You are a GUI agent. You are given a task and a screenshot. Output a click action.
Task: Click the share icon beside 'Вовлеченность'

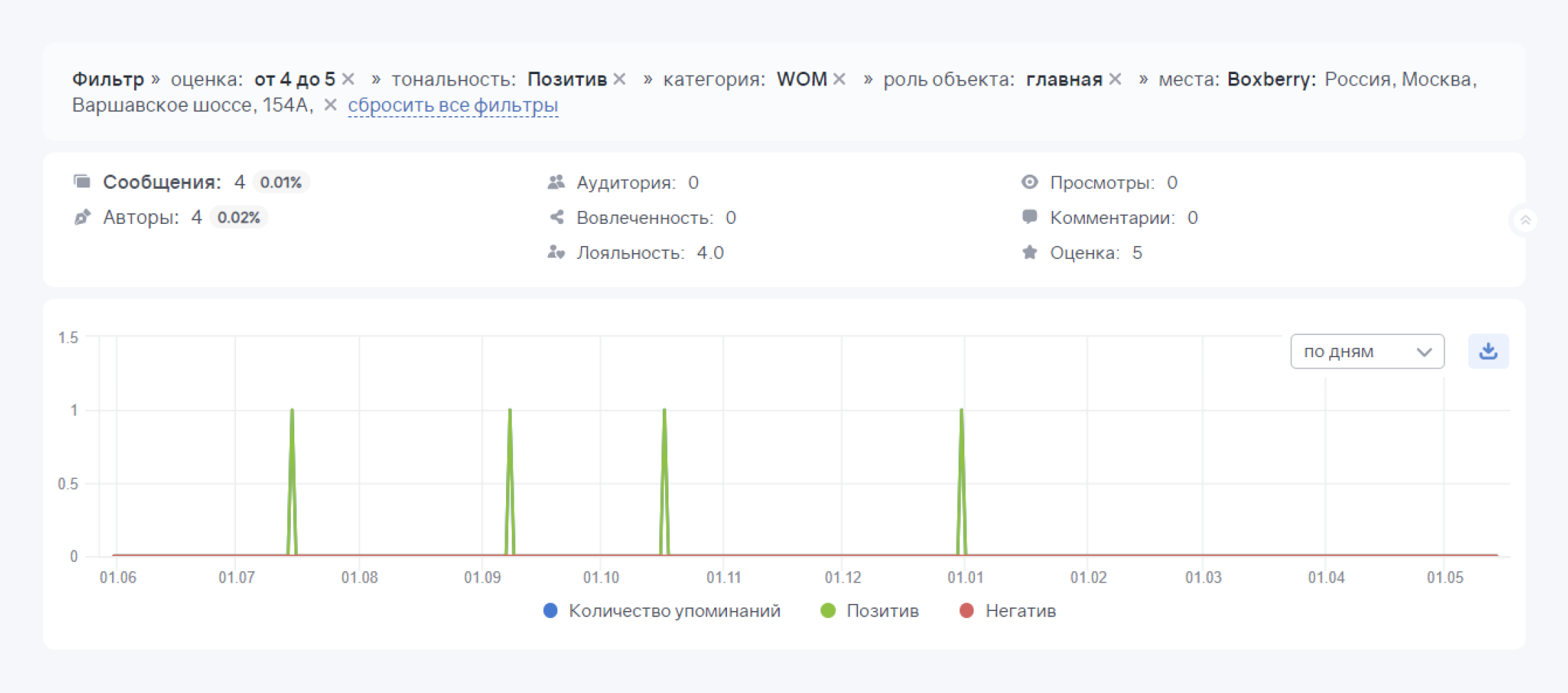(x=557, y=217)
